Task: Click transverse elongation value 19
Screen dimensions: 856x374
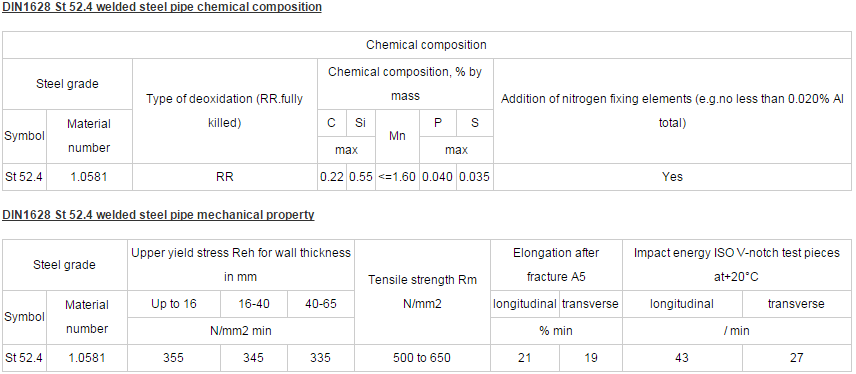Action: 591,358
